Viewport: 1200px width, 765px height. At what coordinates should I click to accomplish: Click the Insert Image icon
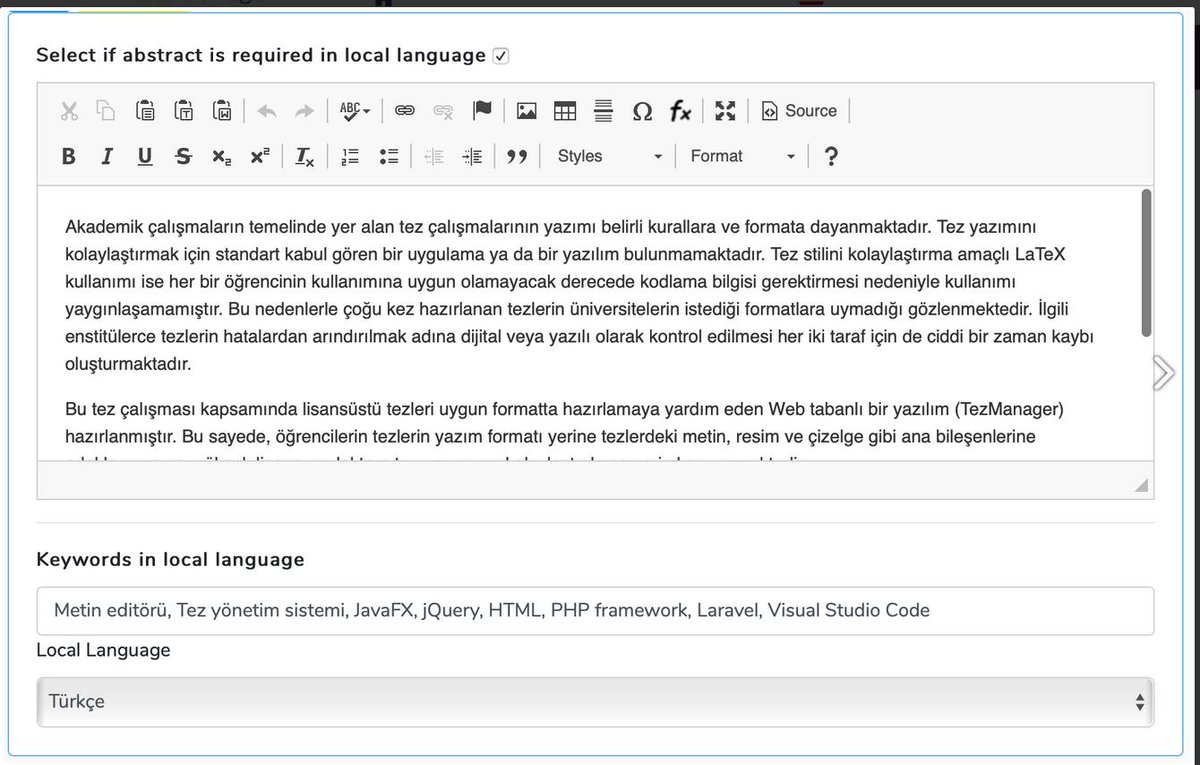(526, 111)
